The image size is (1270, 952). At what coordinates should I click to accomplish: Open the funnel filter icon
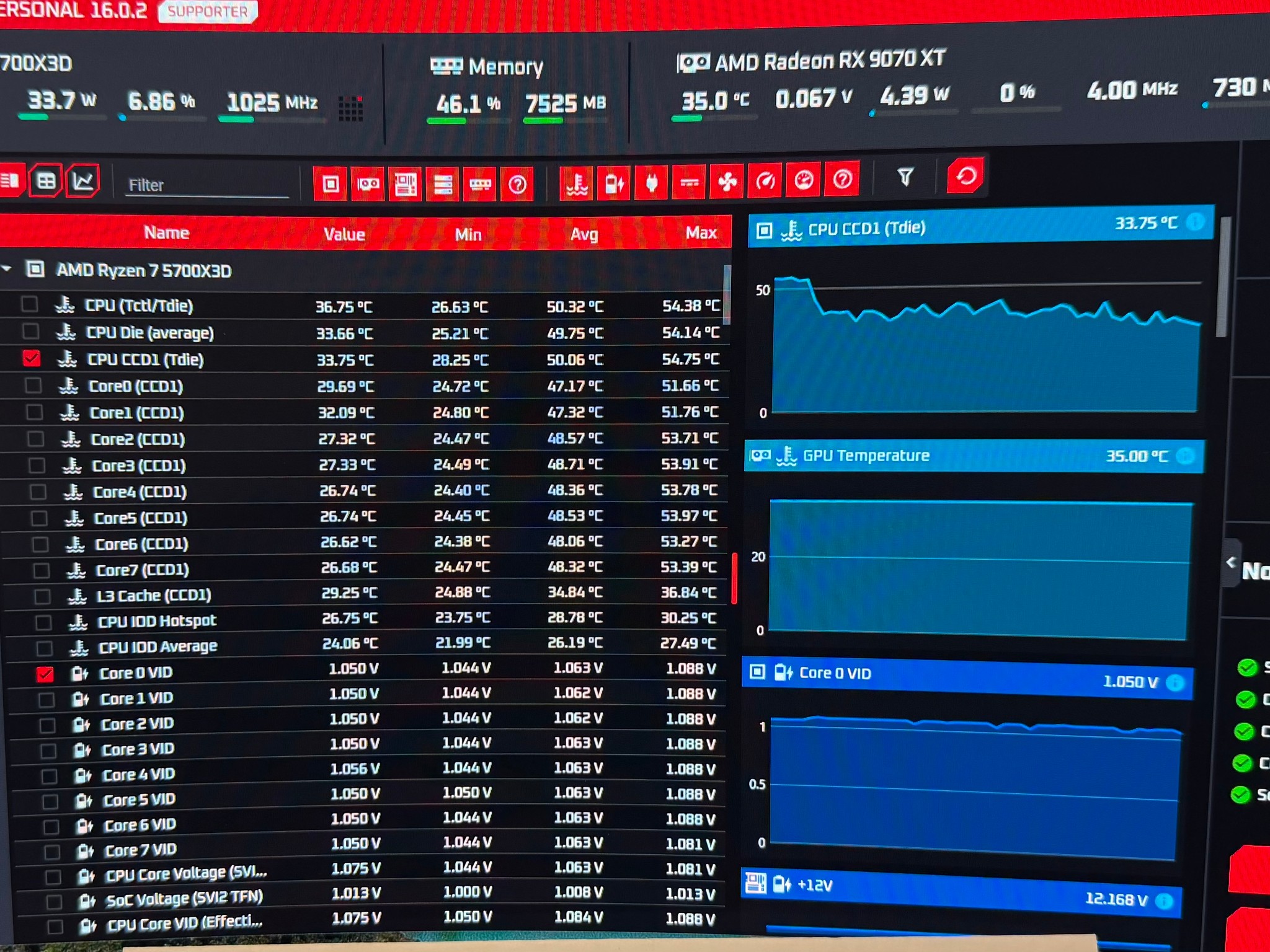[905, 178]
